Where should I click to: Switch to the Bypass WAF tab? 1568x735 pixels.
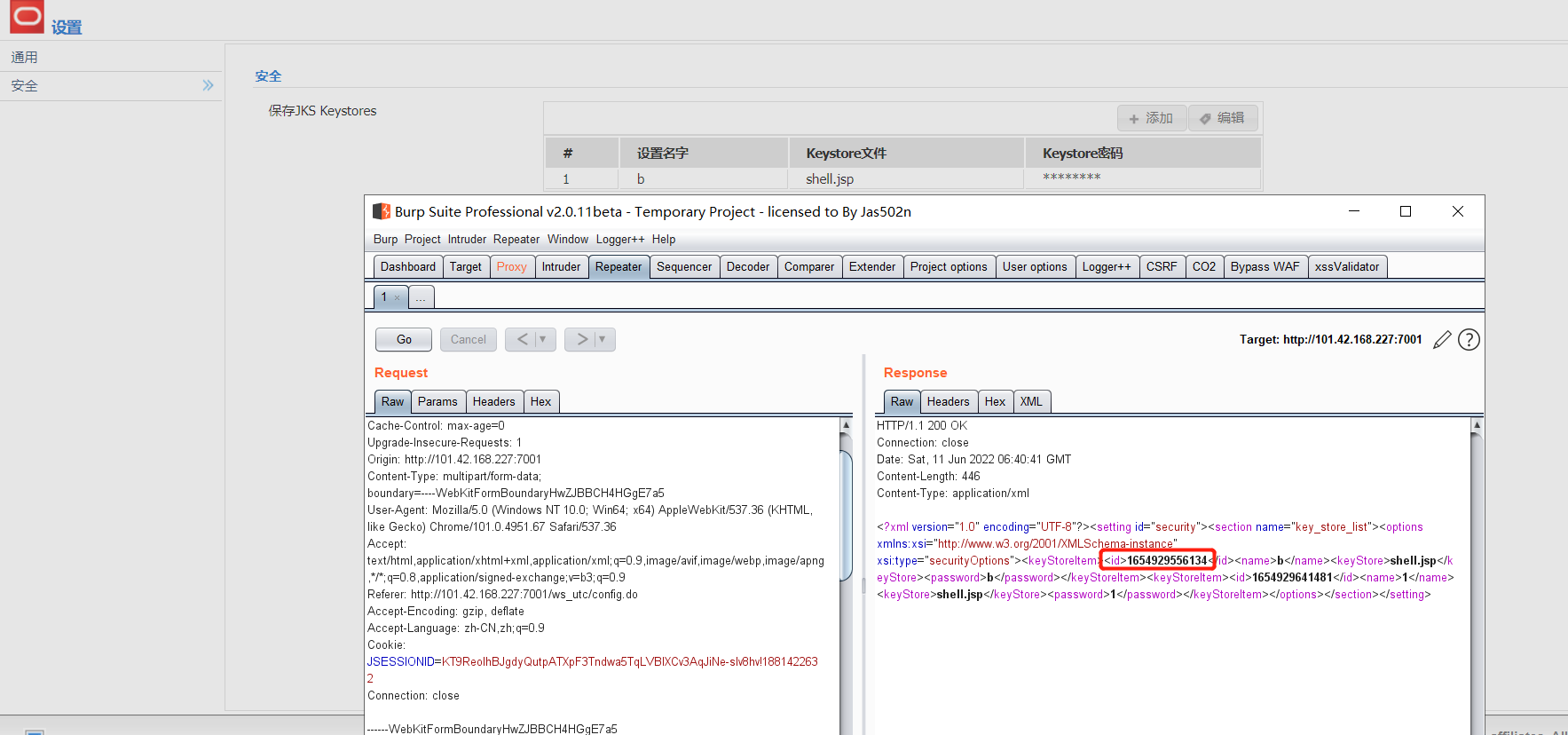pyautogui.click(x=1265, y=267)
